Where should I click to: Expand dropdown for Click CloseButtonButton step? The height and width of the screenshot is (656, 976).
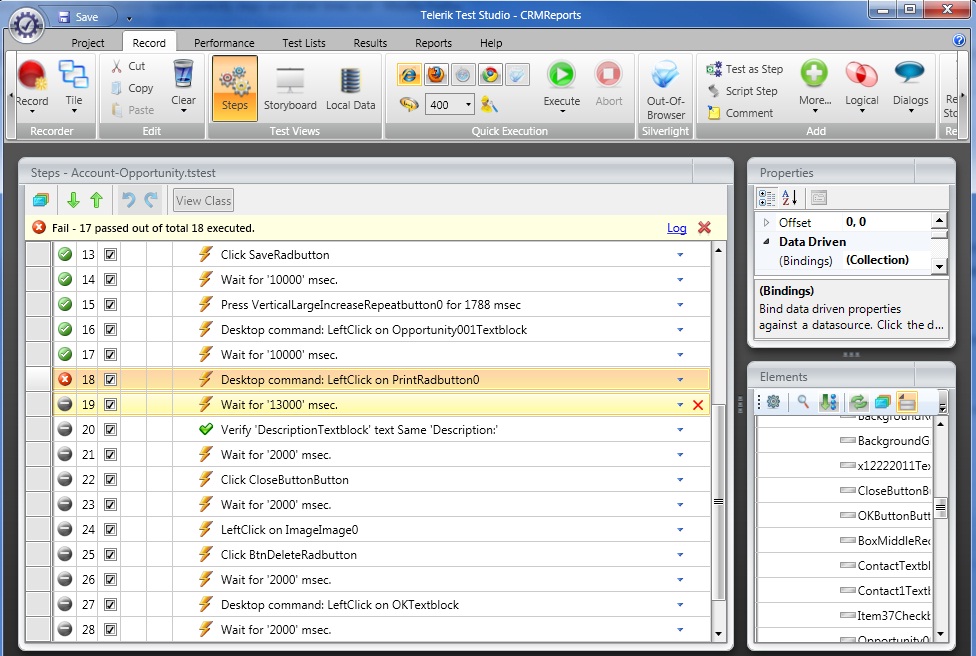pyautogui.click(x=680, y=480)
